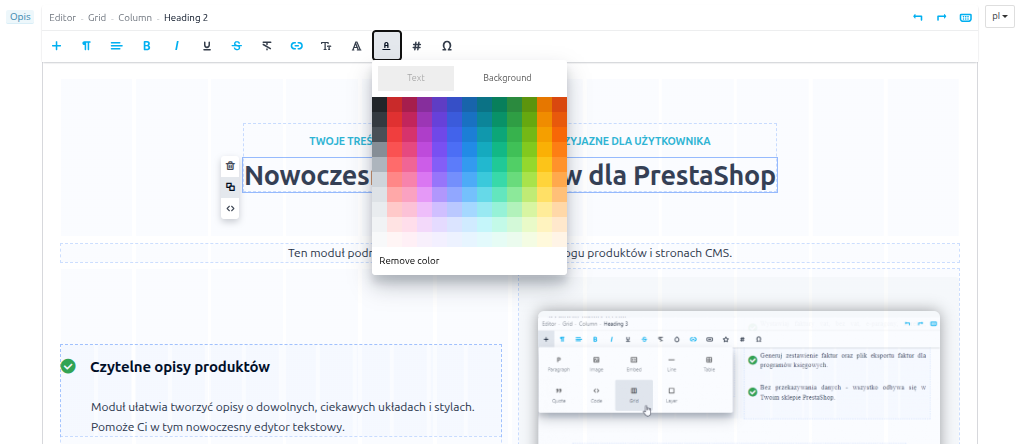
Task: Click the insert link icon
Action: (296, 46)
